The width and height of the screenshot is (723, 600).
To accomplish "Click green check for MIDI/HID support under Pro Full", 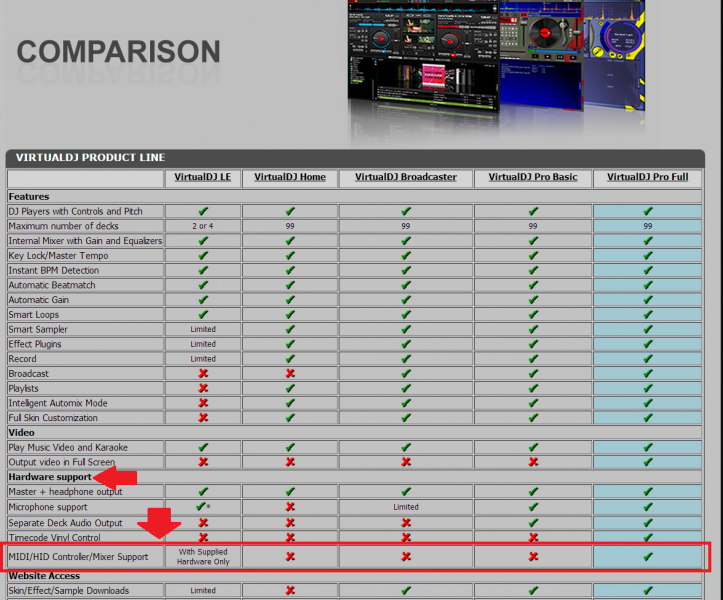I will (x=648, y=557).
